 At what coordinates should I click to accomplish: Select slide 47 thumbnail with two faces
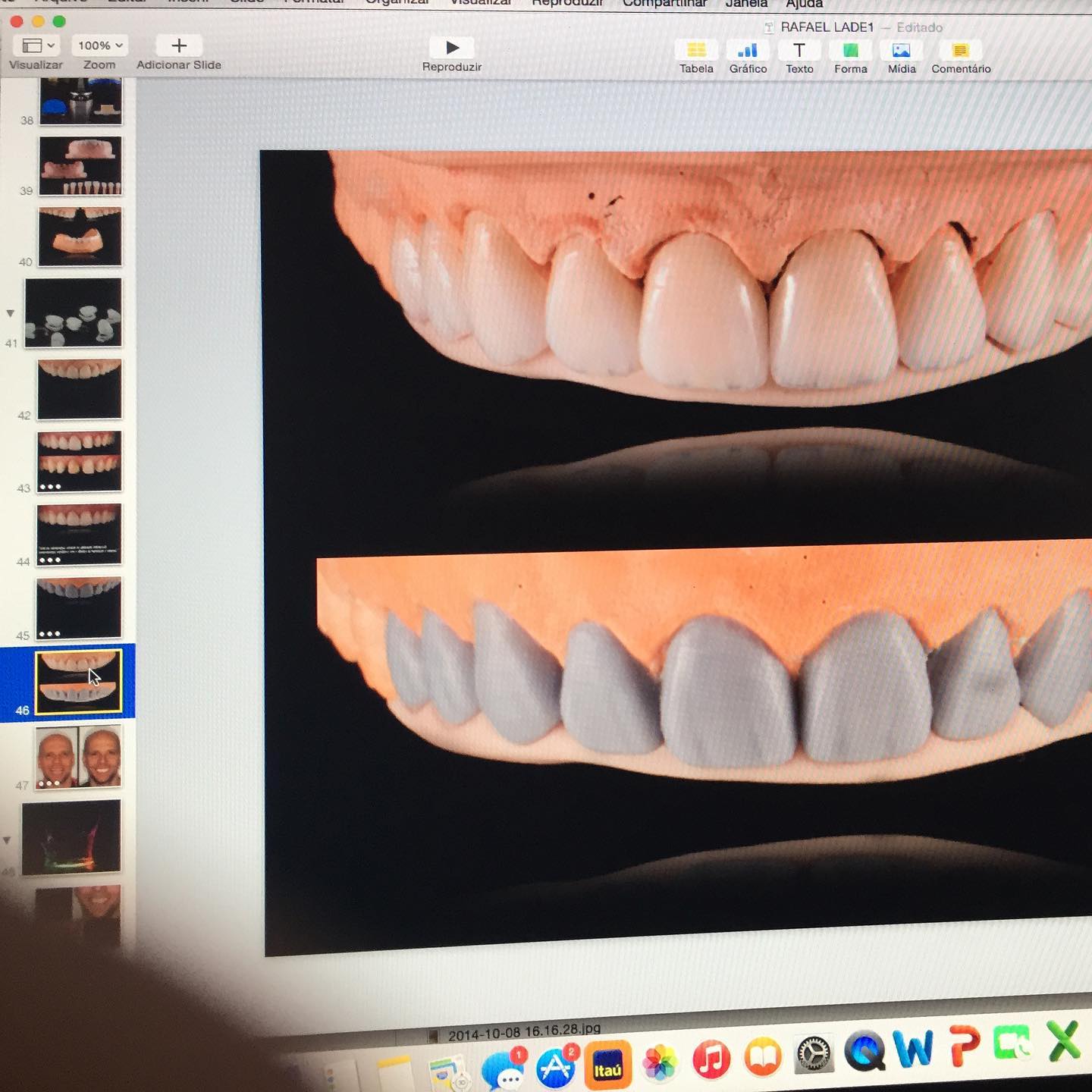(x=77, y=757)
